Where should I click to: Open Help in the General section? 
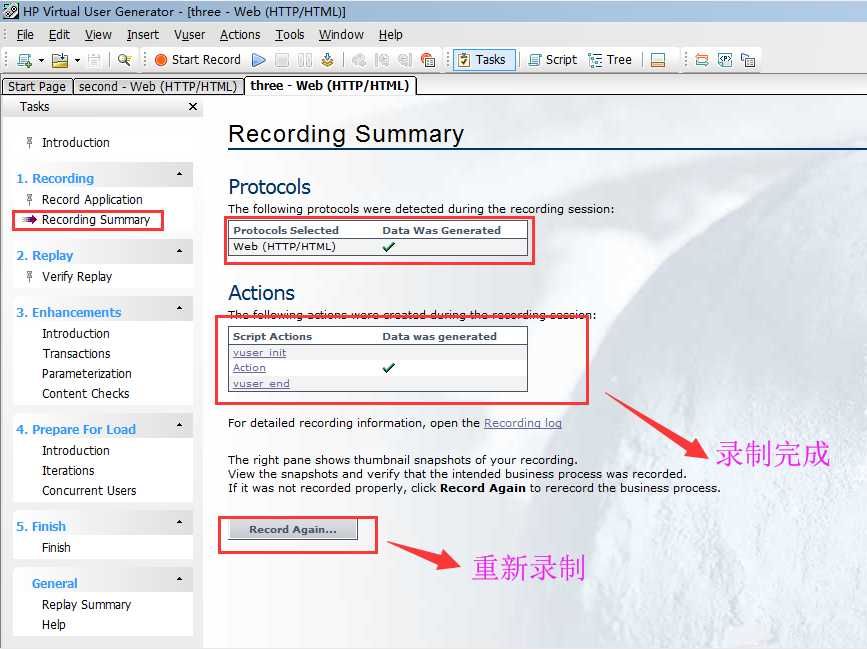(x=54, y=625)
